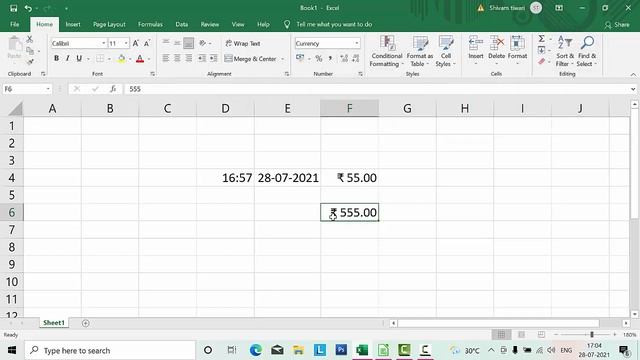Decrease the indent

(x=202, y=58)
